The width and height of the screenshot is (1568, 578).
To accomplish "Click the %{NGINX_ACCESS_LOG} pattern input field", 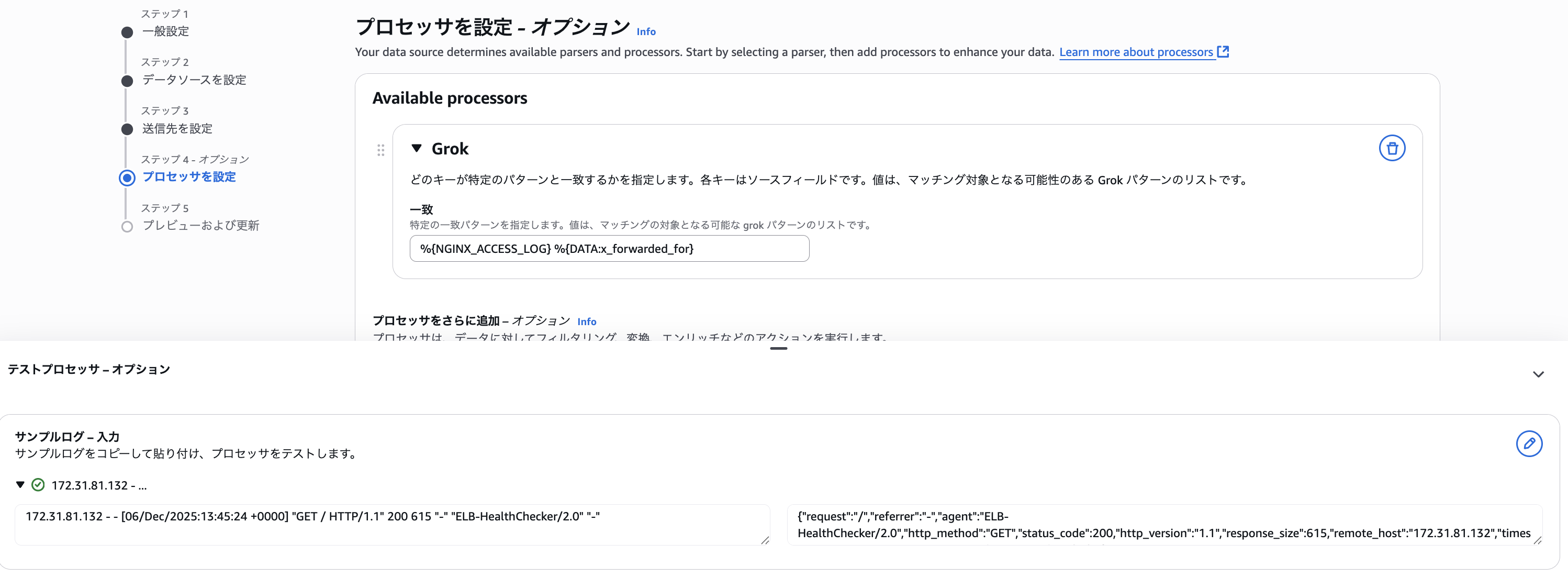I will [x=609, y=249].
